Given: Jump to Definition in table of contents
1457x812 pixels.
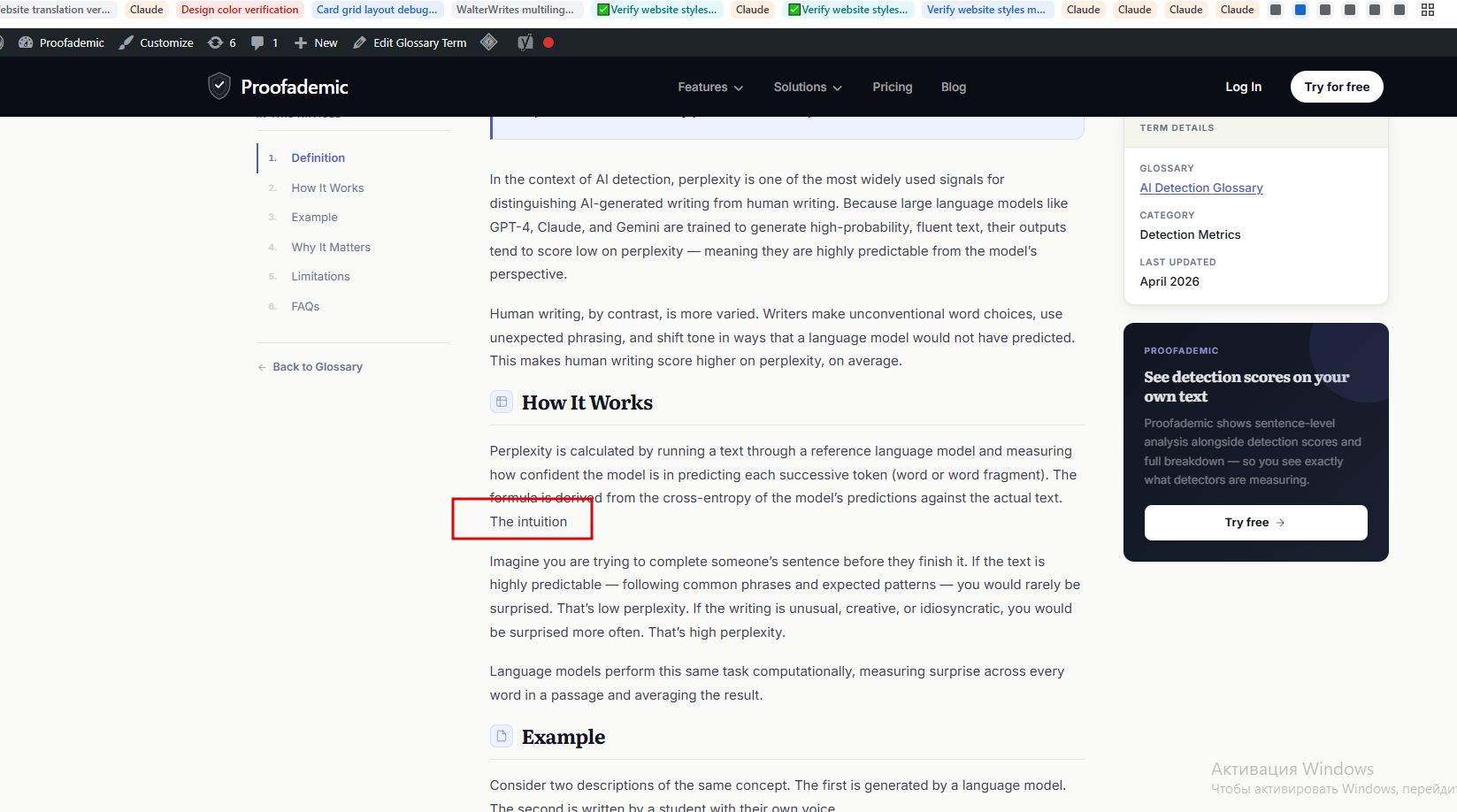Looking at the screenshot, I should (318, 157).
